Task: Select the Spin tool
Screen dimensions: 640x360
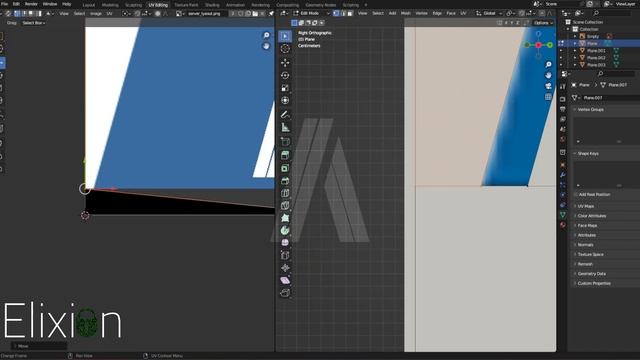Action: click(285, 230)
